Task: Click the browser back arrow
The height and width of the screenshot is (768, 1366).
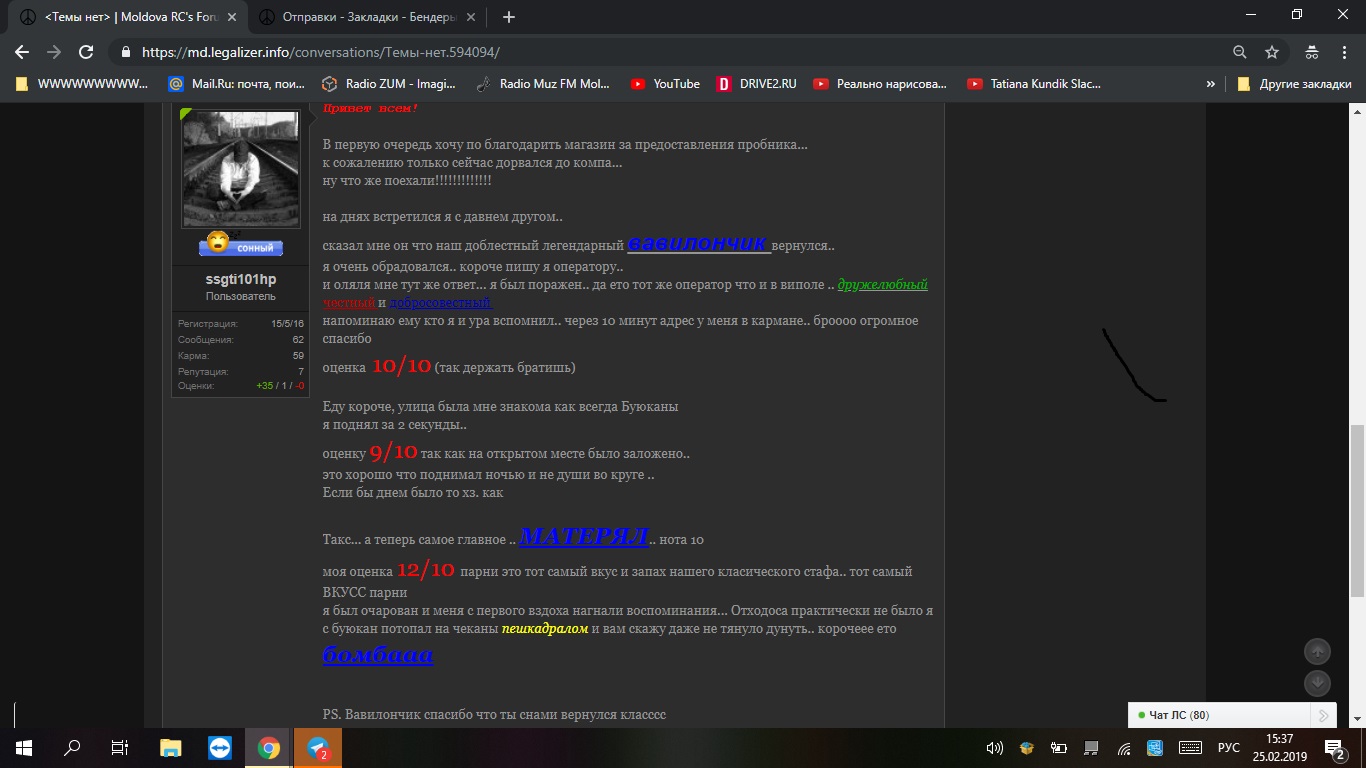Action: 22,52
